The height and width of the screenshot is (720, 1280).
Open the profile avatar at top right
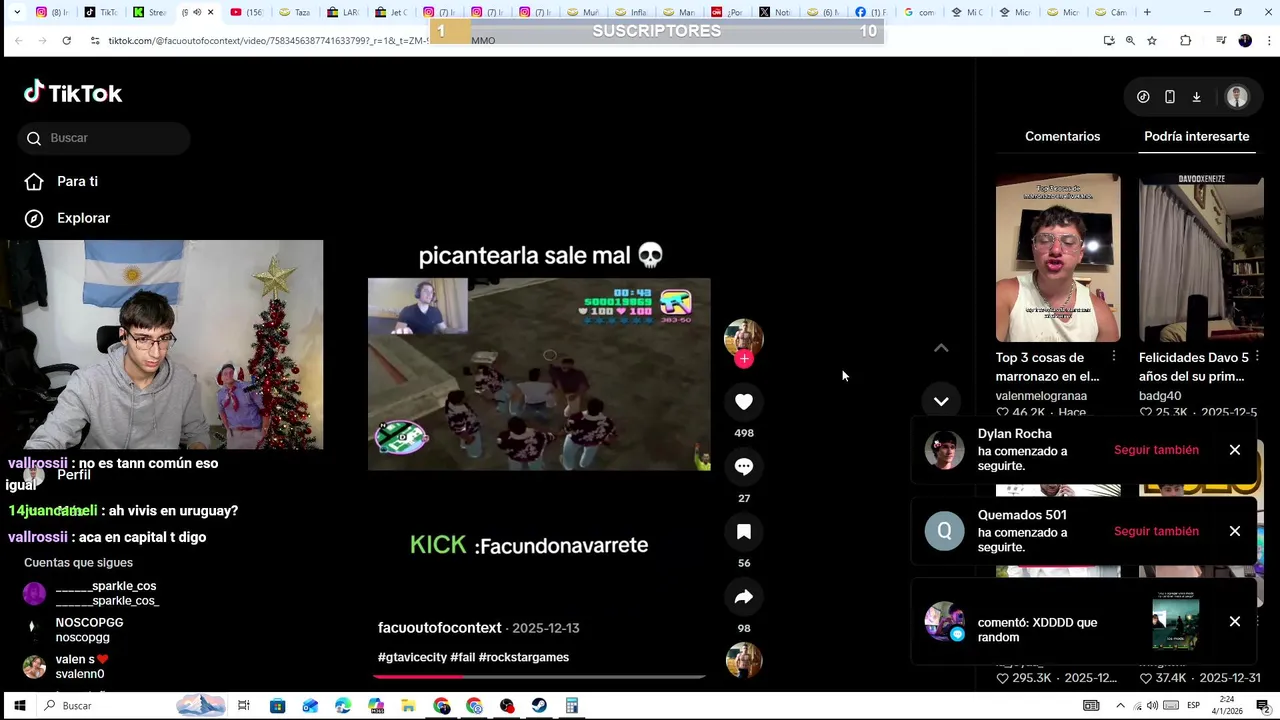tap(1237, 97)
